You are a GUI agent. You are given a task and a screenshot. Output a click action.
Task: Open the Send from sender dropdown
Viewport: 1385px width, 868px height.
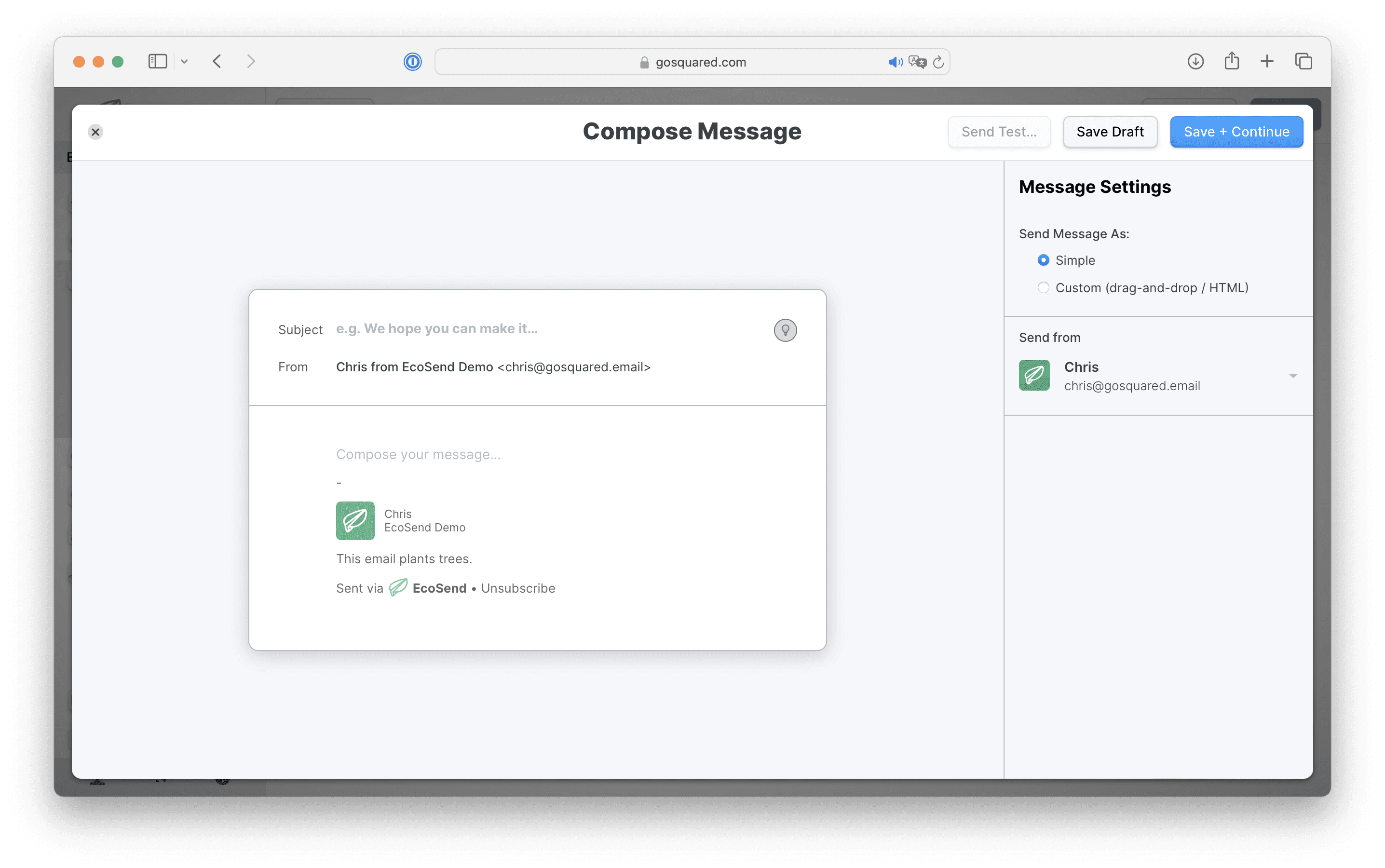1158,376
